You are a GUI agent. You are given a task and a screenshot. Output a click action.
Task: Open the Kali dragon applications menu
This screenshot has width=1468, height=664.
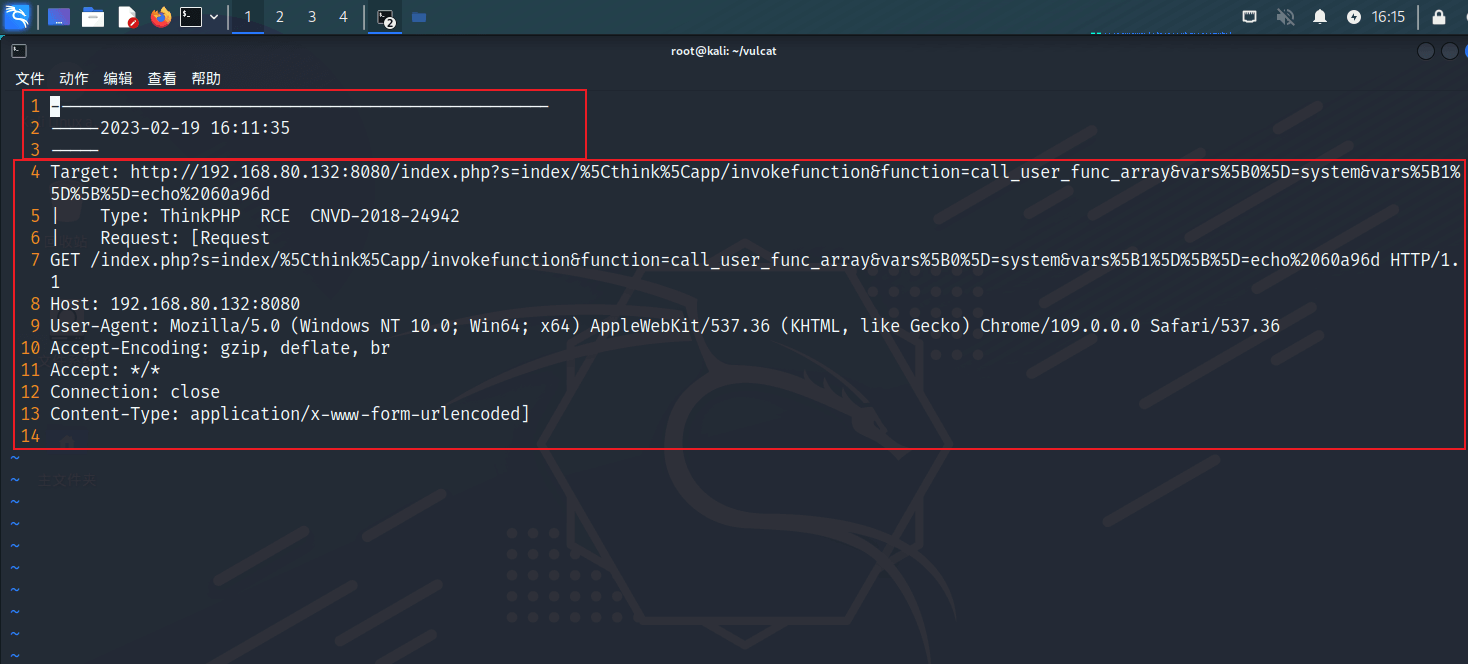tap(17, 16)
